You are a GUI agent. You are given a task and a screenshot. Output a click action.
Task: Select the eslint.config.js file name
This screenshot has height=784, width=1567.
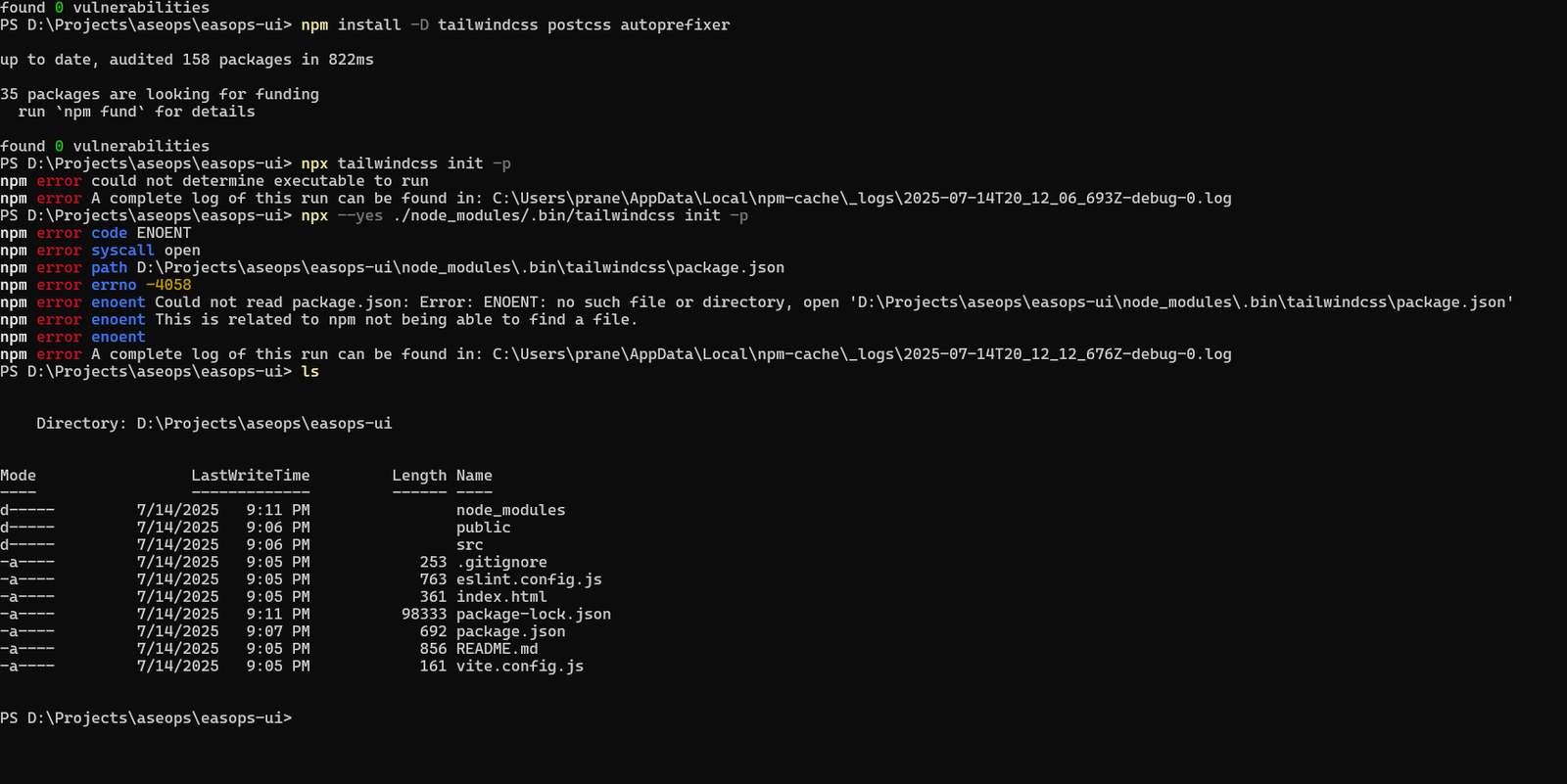[x=529, y=579]
